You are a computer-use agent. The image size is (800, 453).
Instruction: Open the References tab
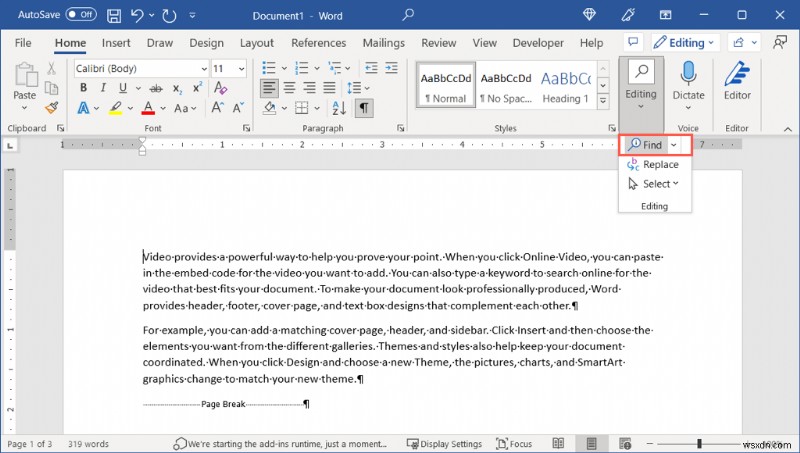[318, 43]
